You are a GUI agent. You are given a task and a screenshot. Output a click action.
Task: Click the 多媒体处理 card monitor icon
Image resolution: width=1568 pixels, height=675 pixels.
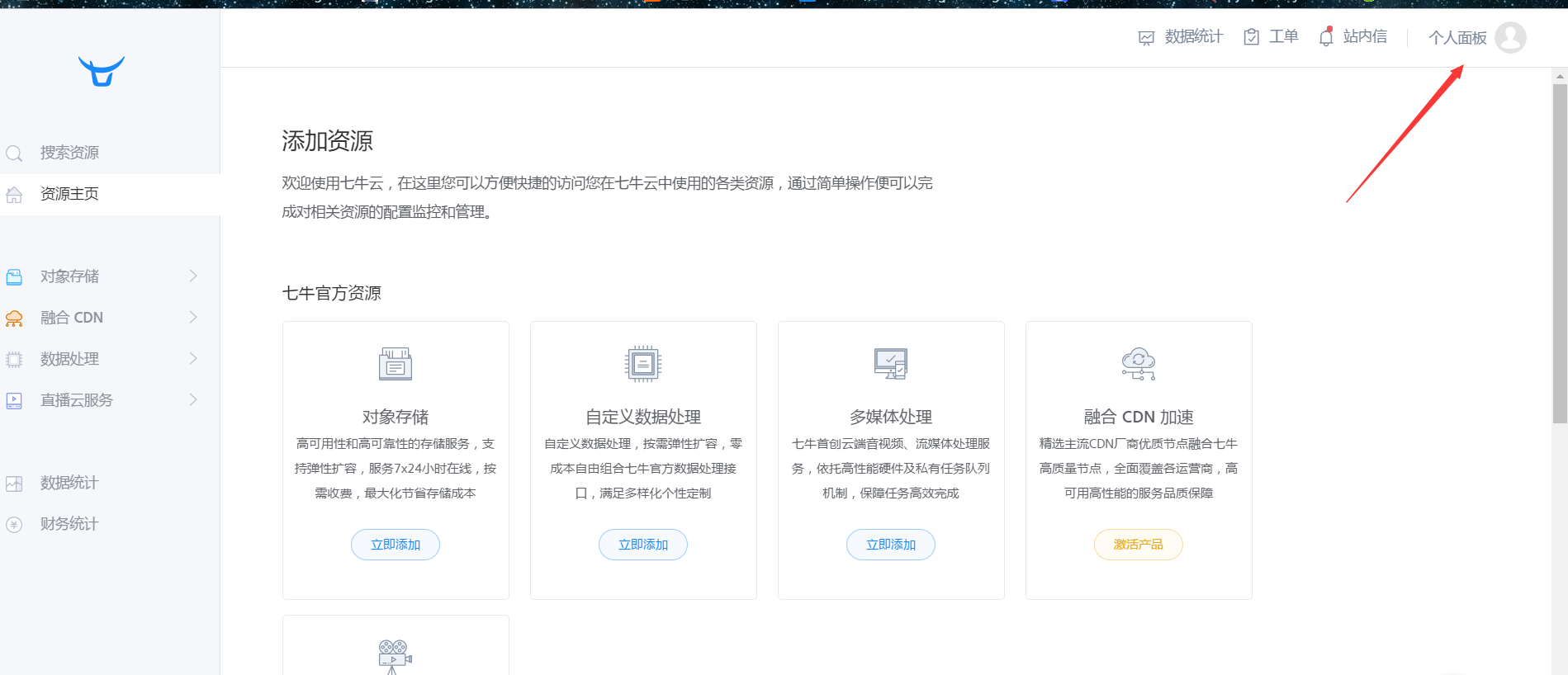tap(891, 364)
